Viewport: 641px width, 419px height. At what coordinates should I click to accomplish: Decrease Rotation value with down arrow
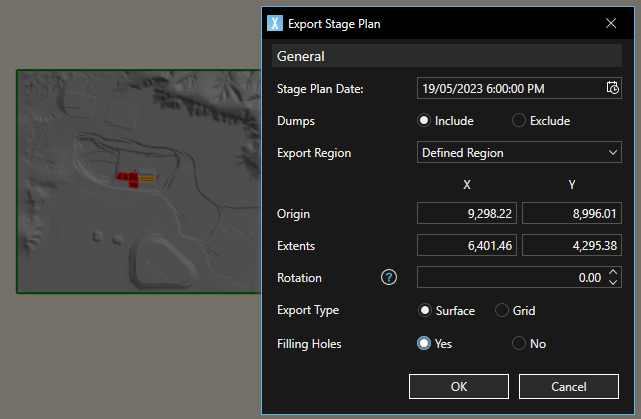click(x=613, y=283)
